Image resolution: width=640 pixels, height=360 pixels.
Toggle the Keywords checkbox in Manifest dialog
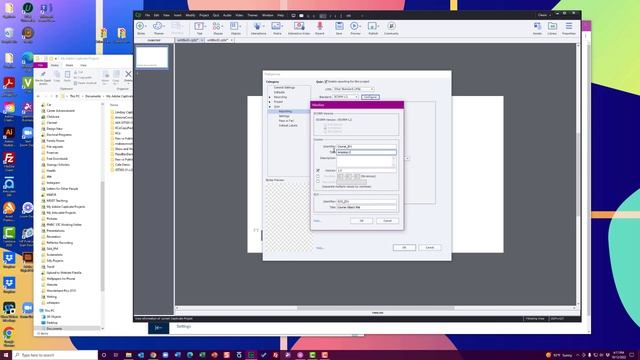[x=318, y=181]
